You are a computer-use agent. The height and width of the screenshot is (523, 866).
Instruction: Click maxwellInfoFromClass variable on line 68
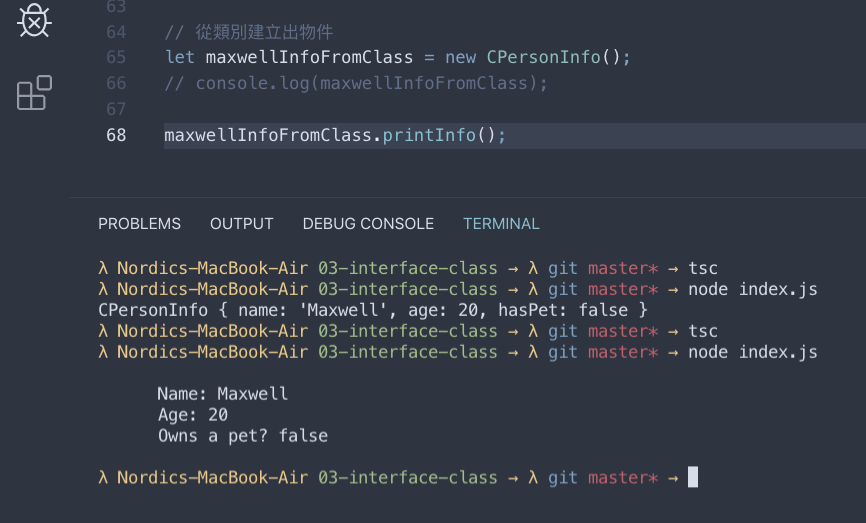tap(268, 135)
